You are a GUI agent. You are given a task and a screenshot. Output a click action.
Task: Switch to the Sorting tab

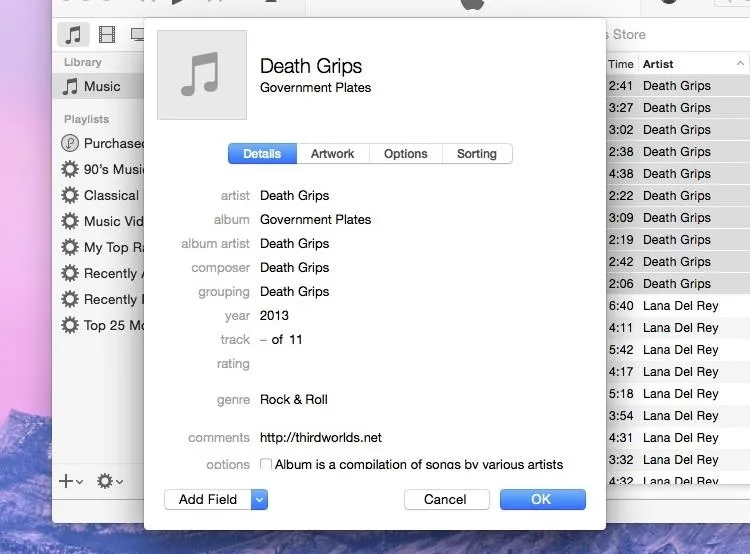[x=477, y=154]
